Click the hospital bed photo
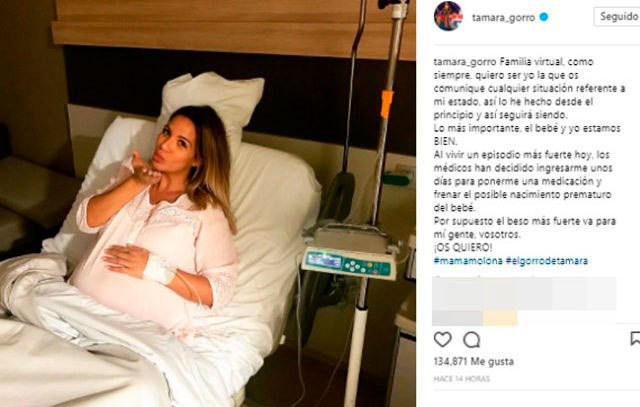 [x=208, y=203]
